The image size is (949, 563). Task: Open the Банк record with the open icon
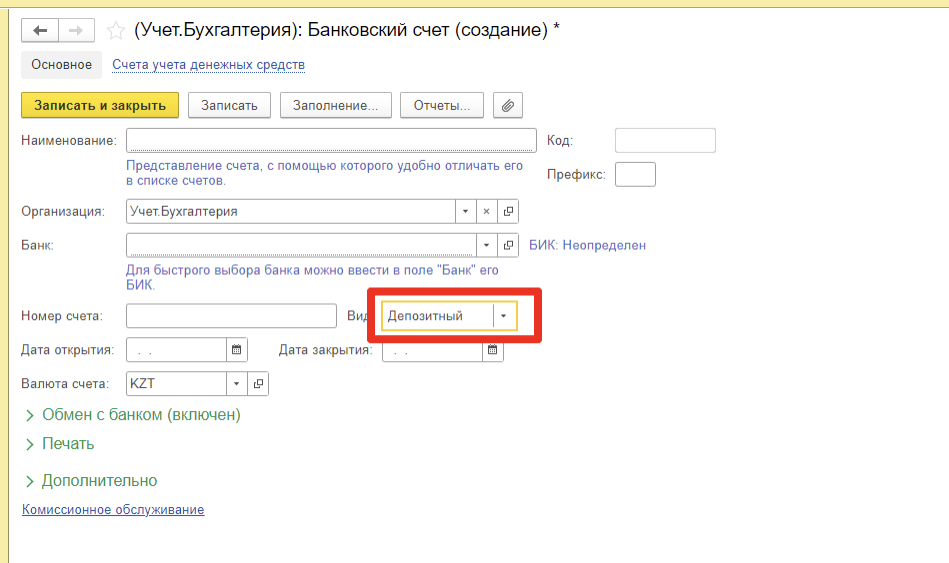click(x=508, y=245)
